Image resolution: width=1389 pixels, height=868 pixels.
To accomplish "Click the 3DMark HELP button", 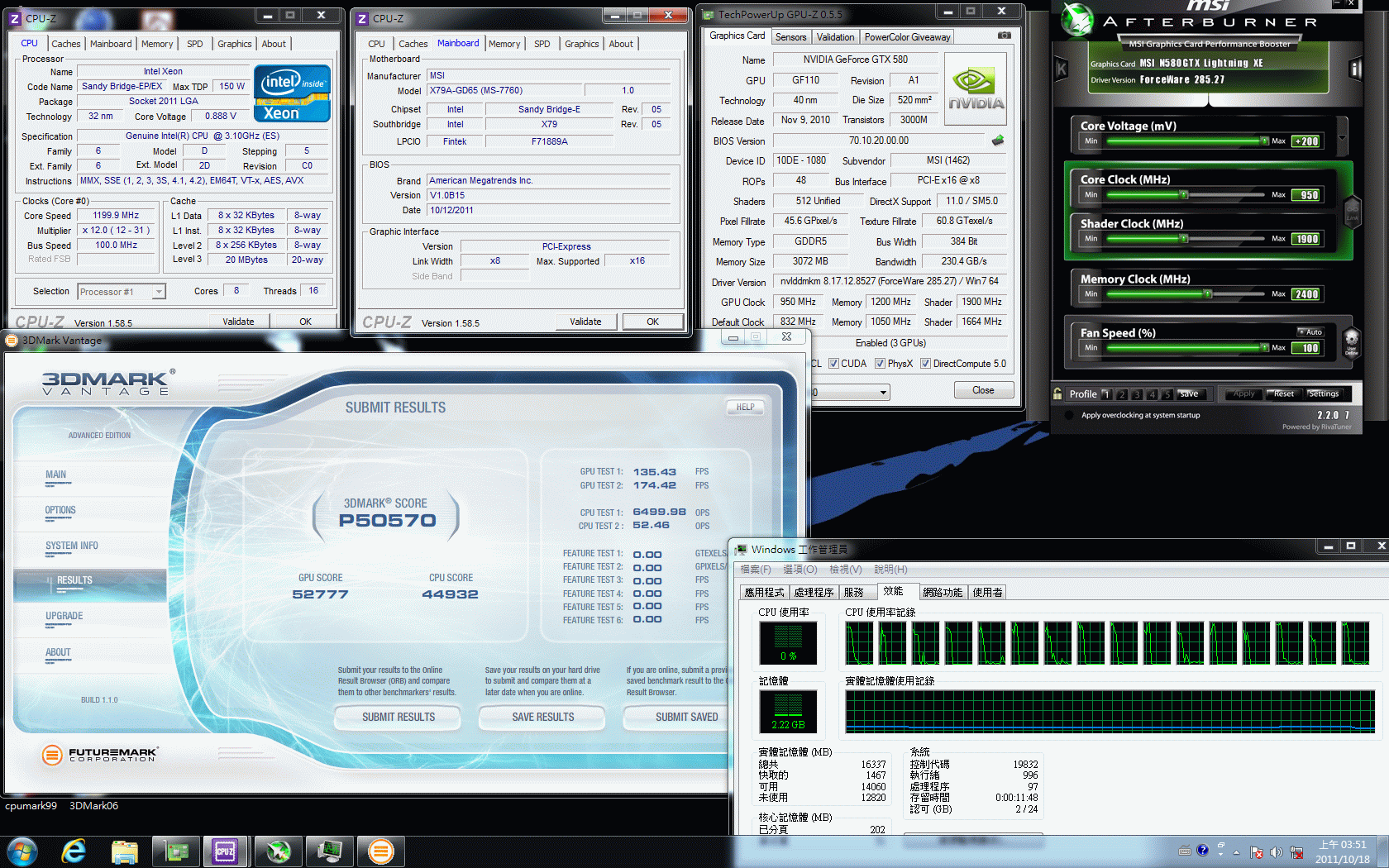I will pyautogui.click(x=745, y=407).
